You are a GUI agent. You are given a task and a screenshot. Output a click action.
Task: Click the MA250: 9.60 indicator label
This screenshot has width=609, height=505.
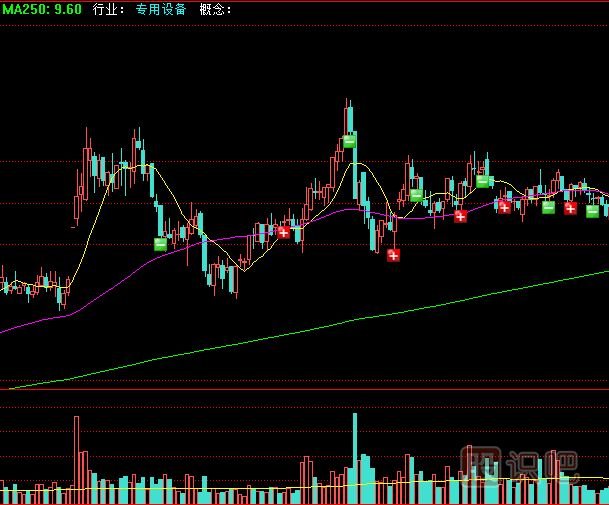pos(41,9)
